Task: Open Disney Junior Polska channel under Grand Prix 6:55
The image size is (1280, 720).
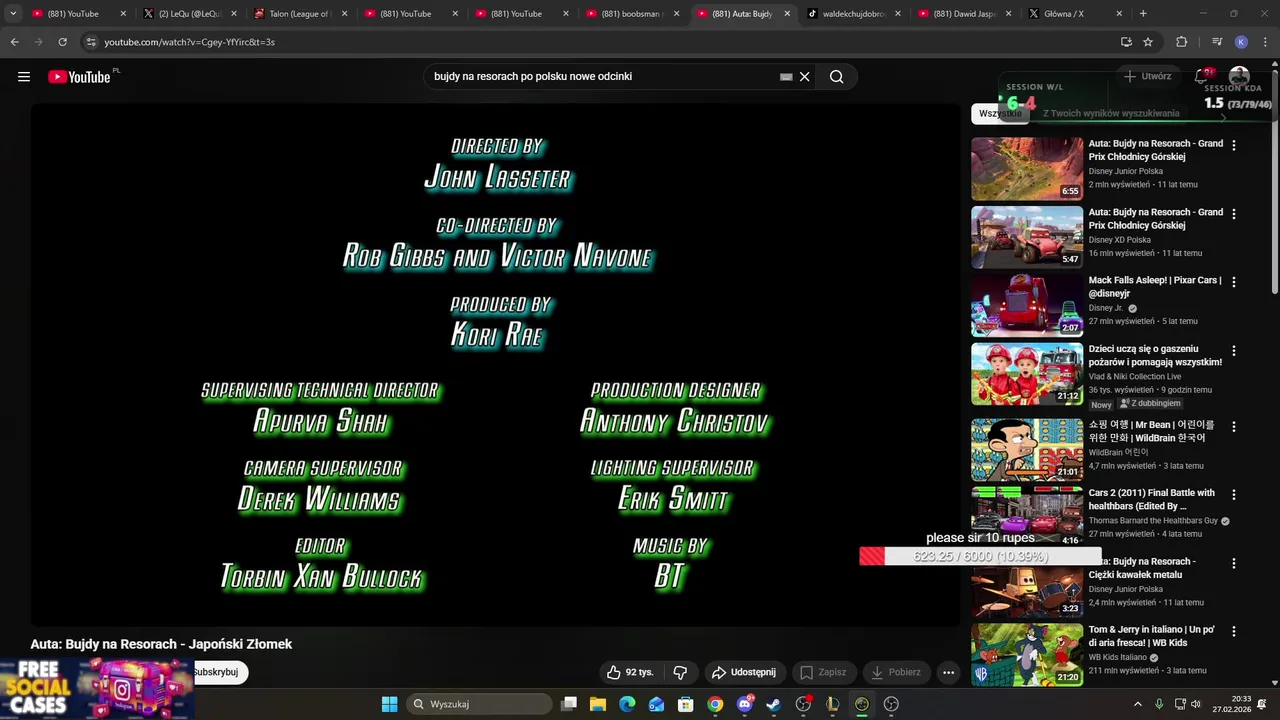Action: (1125, 171)
